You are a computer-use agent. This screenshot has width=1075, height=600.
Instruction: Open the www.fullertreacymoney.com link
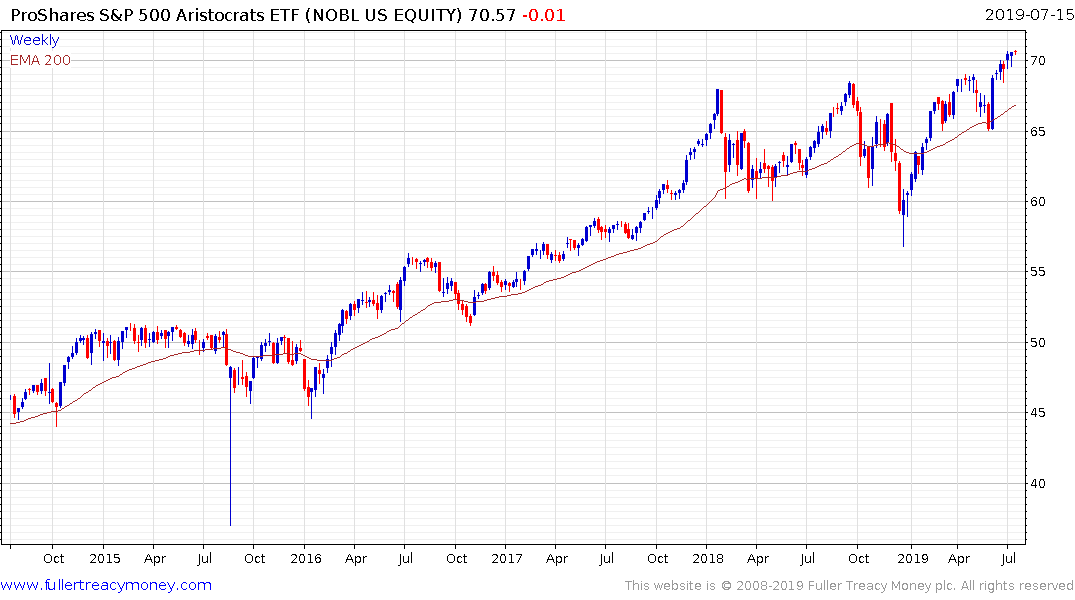(x=106, y=585)
